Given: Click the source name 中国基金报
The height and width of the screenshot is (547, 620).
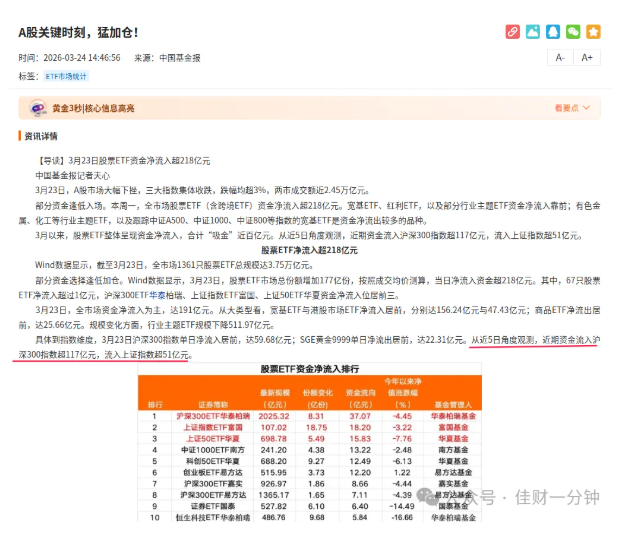Looking at the screenshot, I should 180,58.
